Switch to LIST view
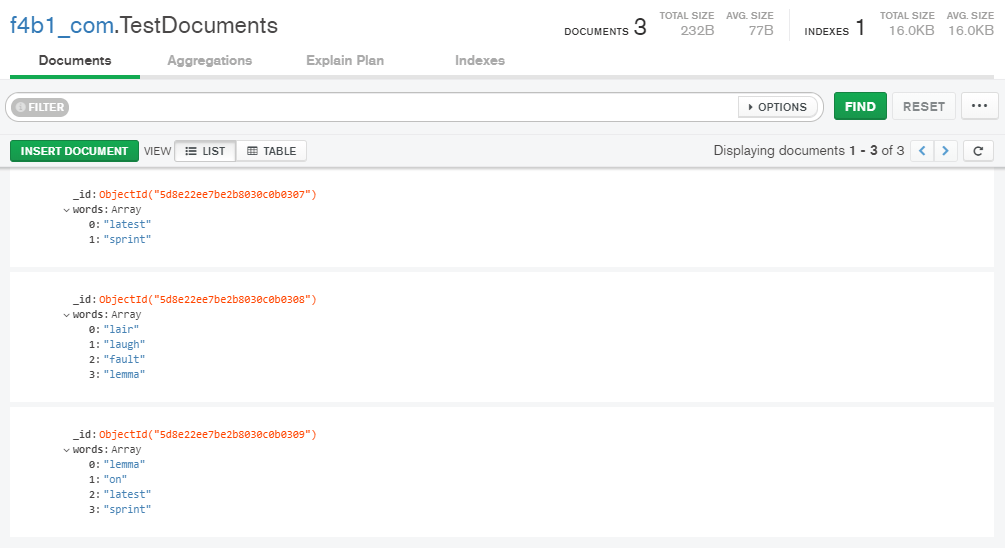Viewport: 1005px width, 548px height. point(205,151)
